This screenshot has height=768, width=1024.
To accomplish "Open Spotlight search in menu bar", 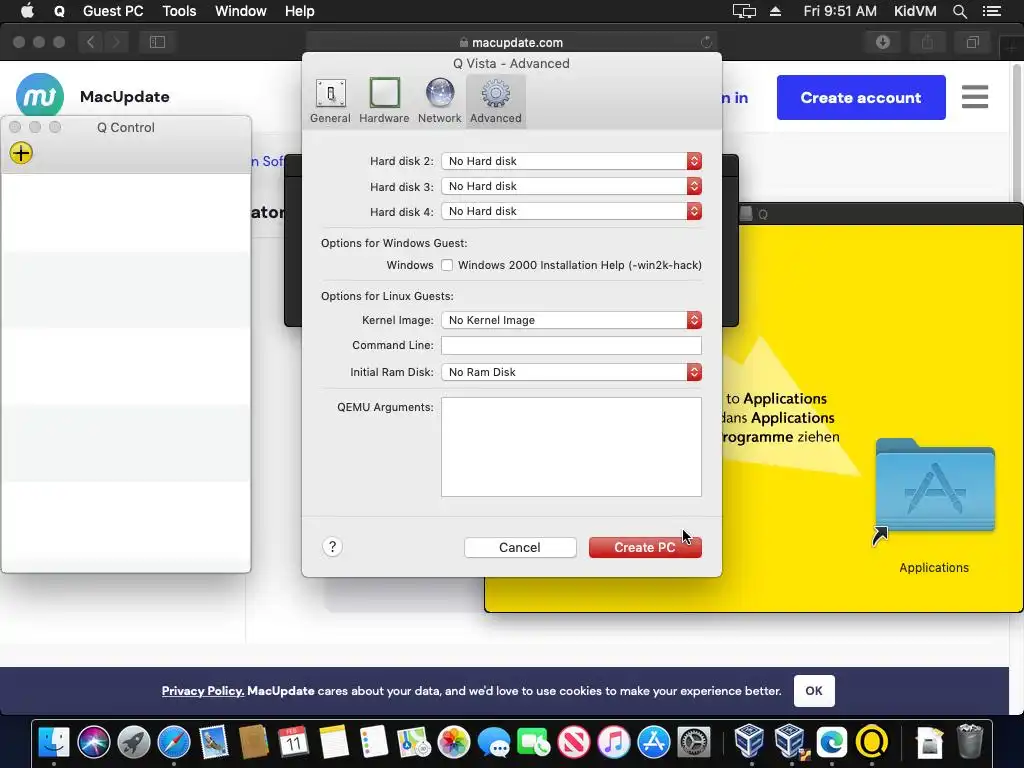I will (959, 11).
